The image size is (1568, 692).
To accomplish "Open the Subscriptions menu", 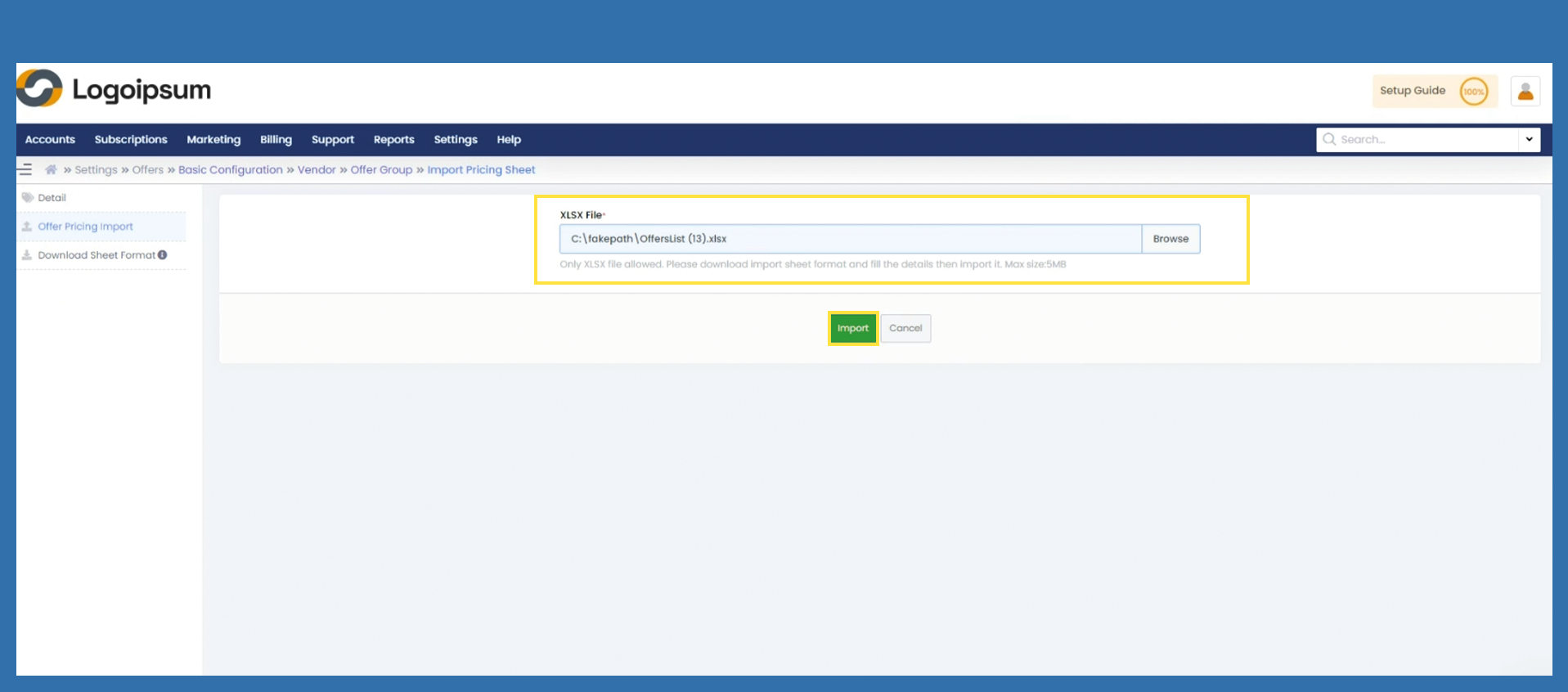I will click(x=131, y=140).
